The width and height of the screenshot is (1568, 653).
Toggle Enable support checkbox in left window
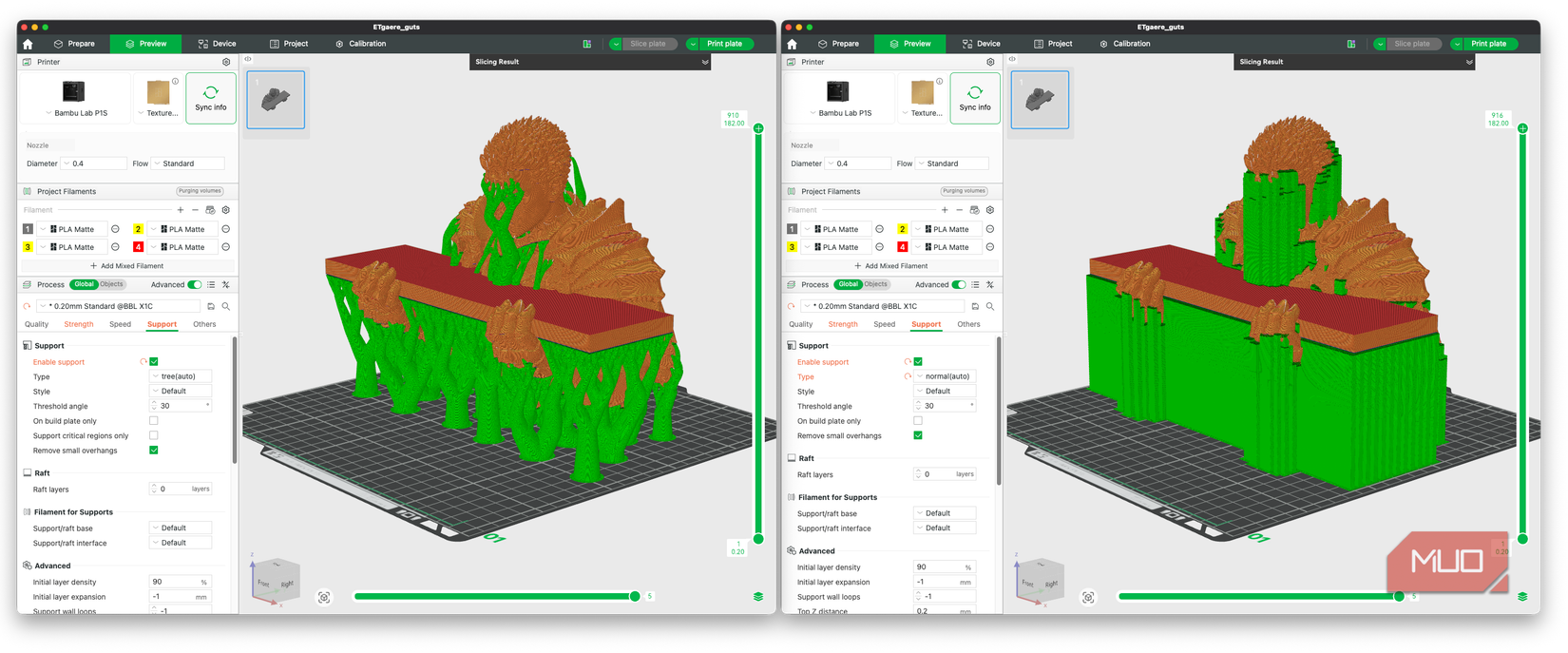tap(154, 361)
